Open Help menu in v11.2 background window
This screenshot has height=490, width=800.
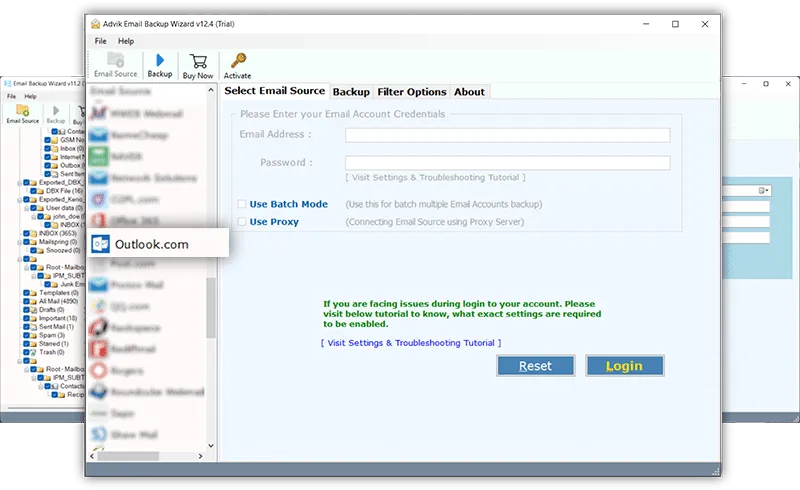pyautogui.click(x=31, y=96)
